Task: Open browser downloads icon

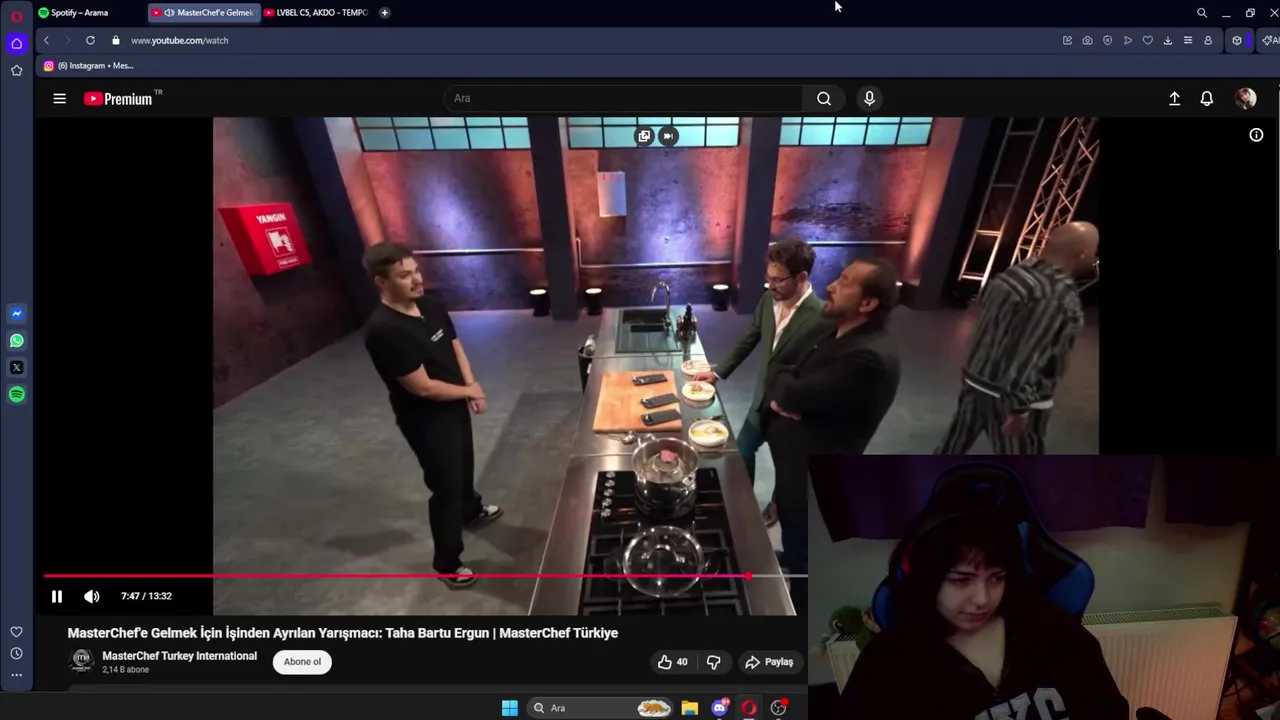Action: click(1167, 40)
